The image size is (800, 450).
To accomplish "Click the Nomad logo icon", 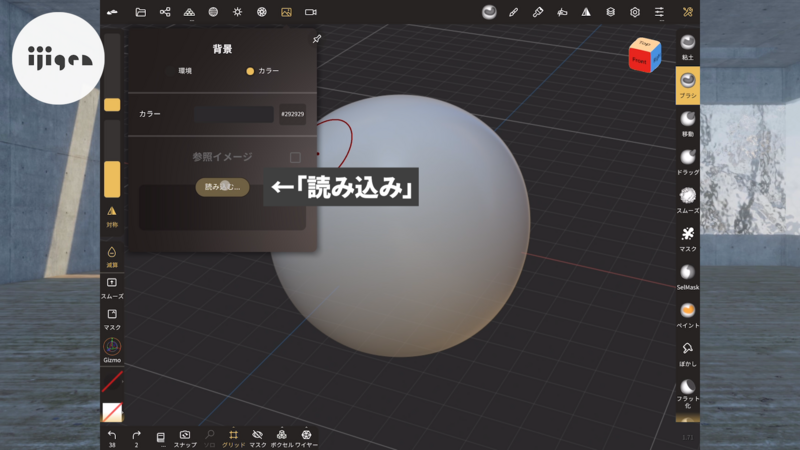I will 112,12.
